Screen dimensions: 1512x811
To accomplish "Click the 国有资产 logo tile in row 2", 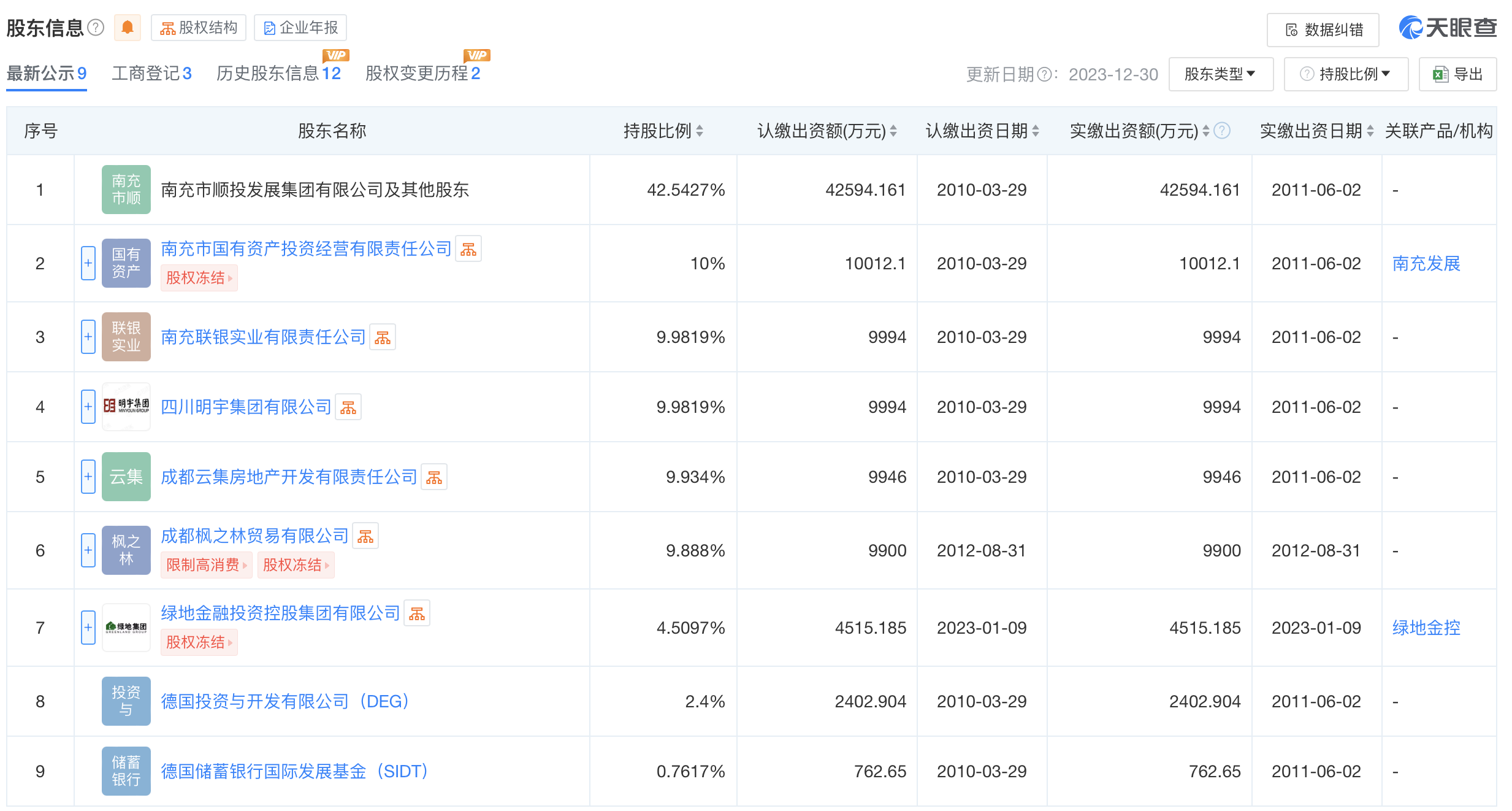I will (126, 263).
